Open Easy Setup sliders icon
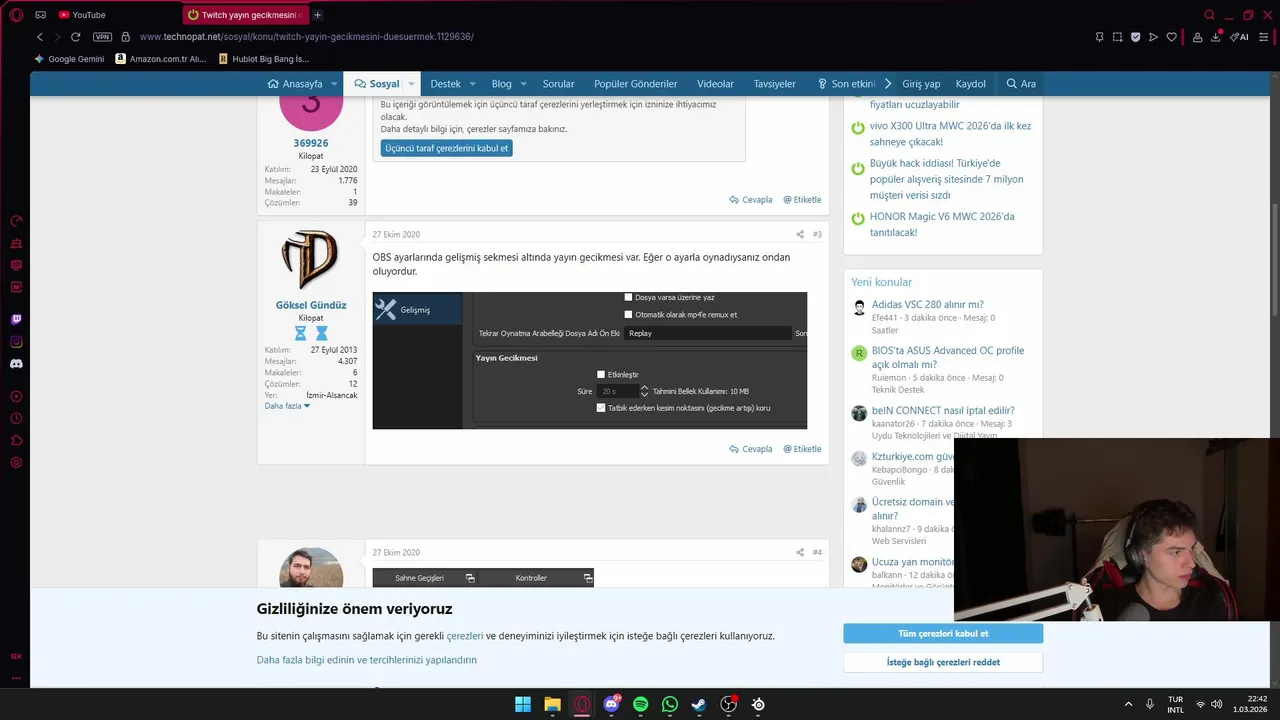 point(1263,37)
